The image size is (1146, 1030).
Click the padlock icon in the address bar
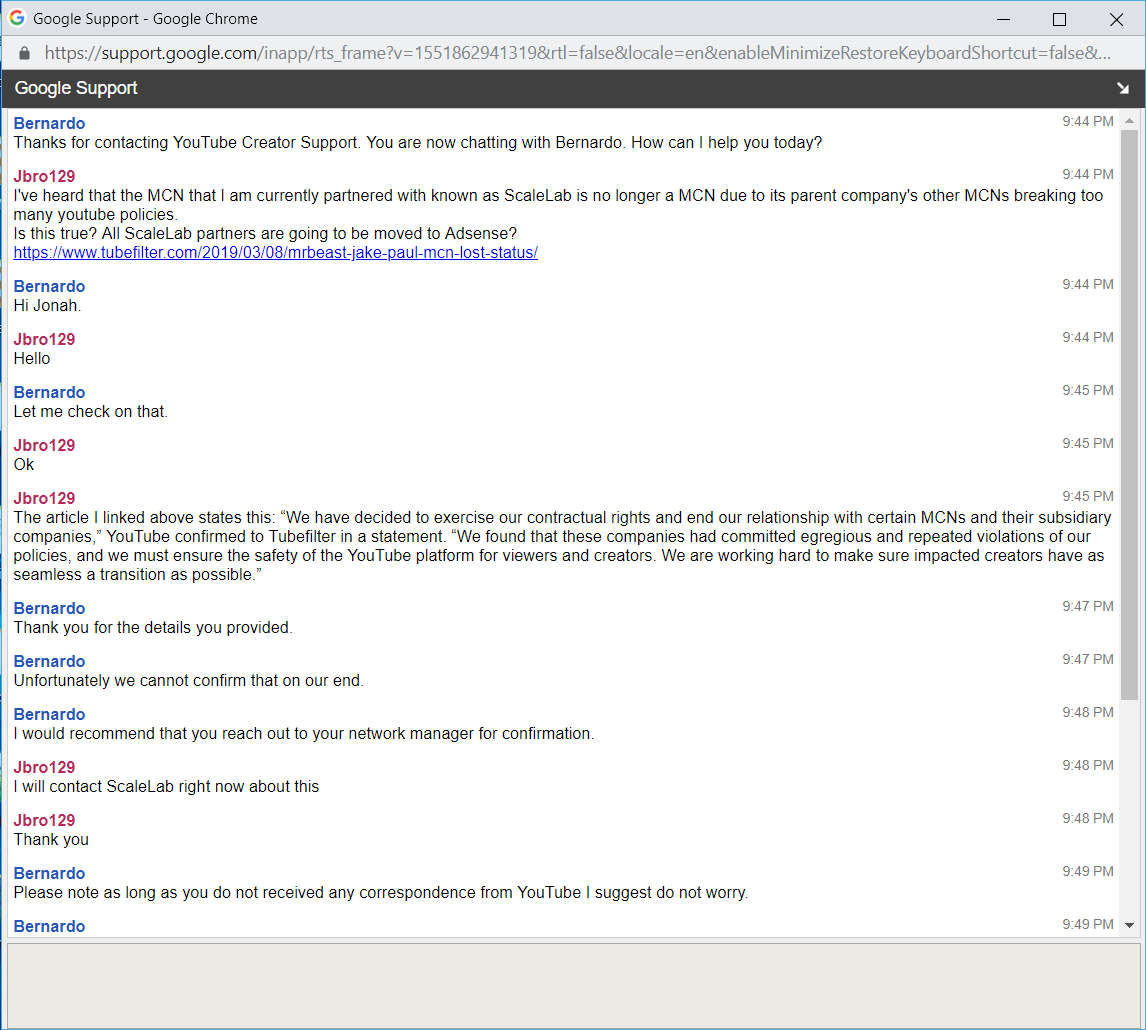click(24, 53)
